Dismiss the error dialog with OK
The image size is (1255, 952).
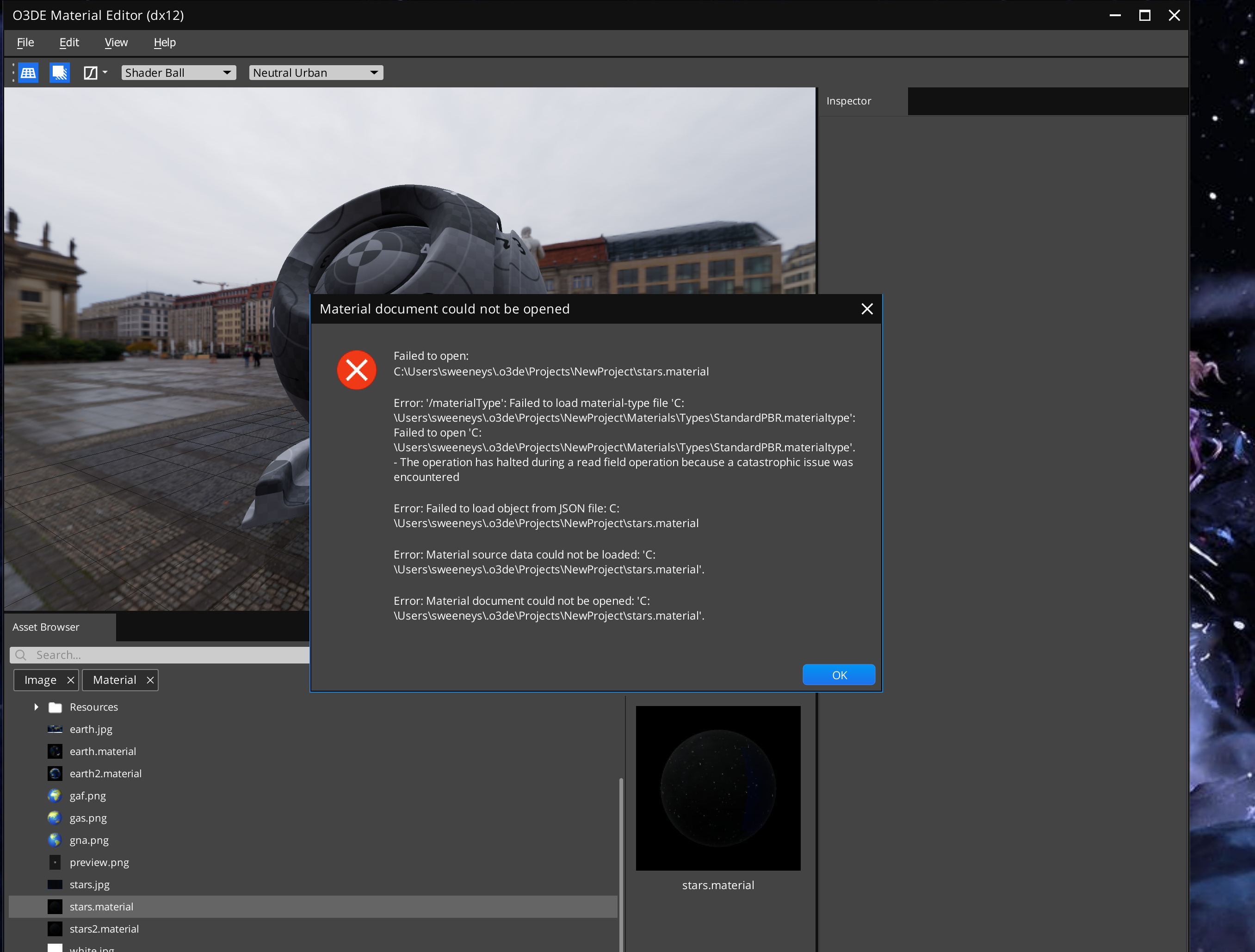[839, 675]
